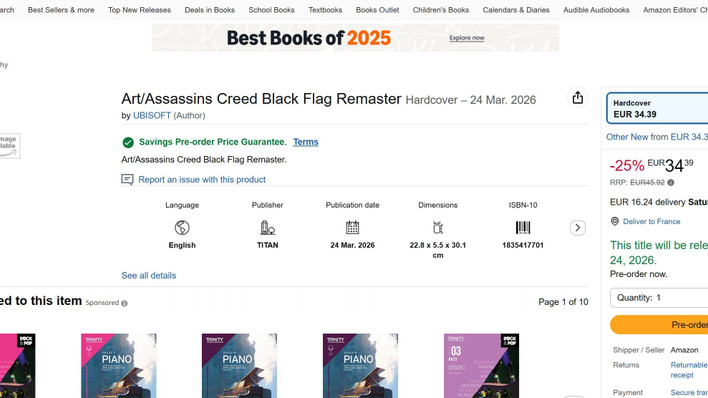Expand See all details
708x398 pixels.
(149, 276)
